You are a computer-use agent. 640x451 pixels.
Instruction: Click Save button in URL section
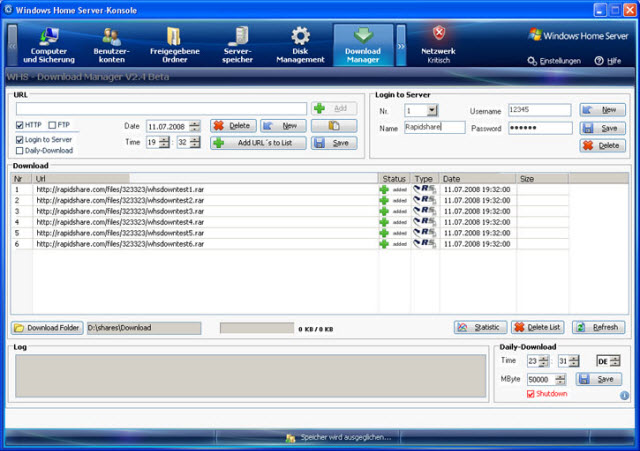(x=334, y=143)
